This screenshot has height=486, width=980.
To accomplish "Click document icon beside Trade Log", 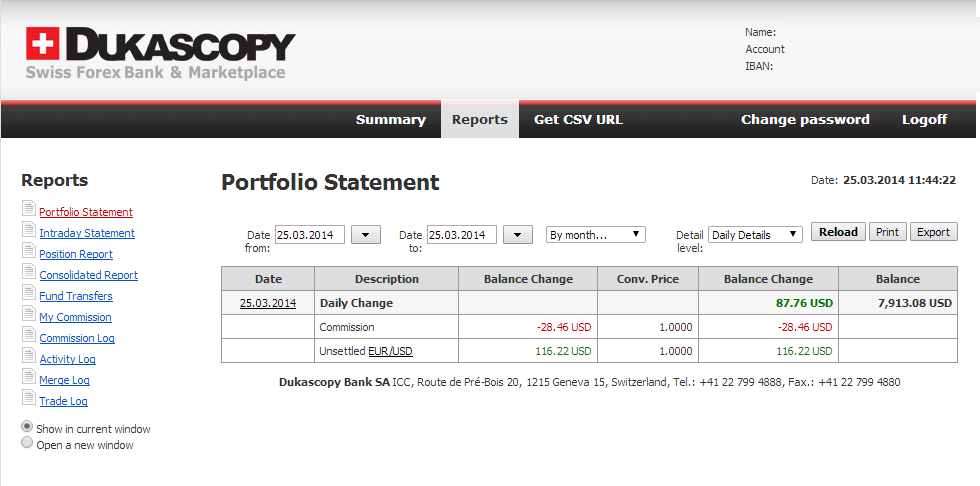I will coord(29,397).
